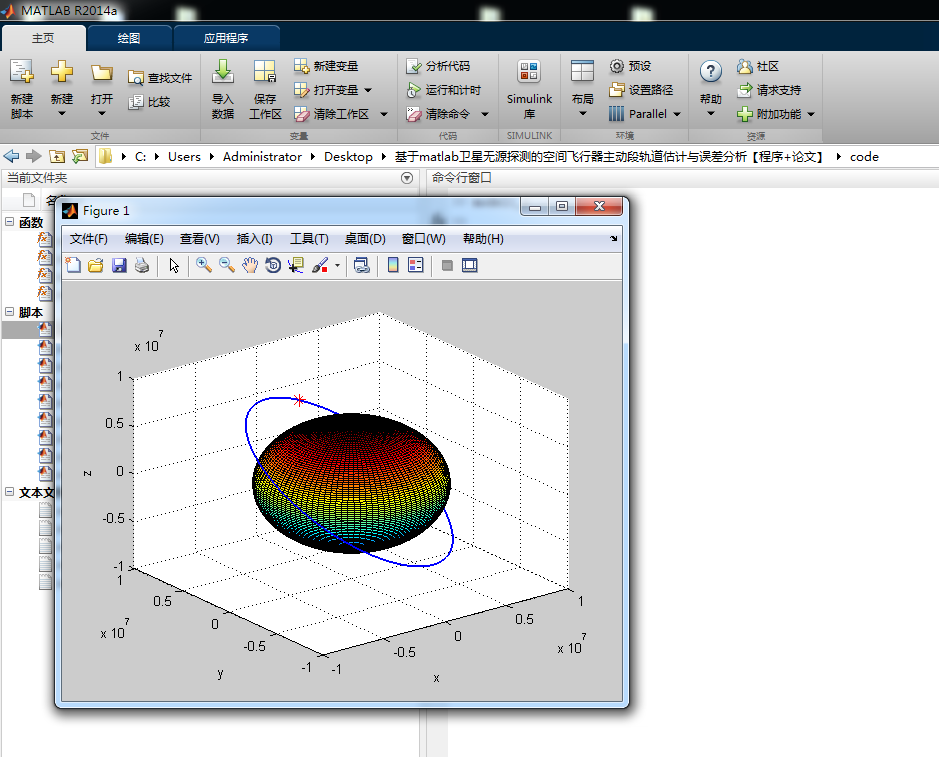Click Set Path (设置路径)
Viewport: 939px width, 757px height.
[641, 90]
